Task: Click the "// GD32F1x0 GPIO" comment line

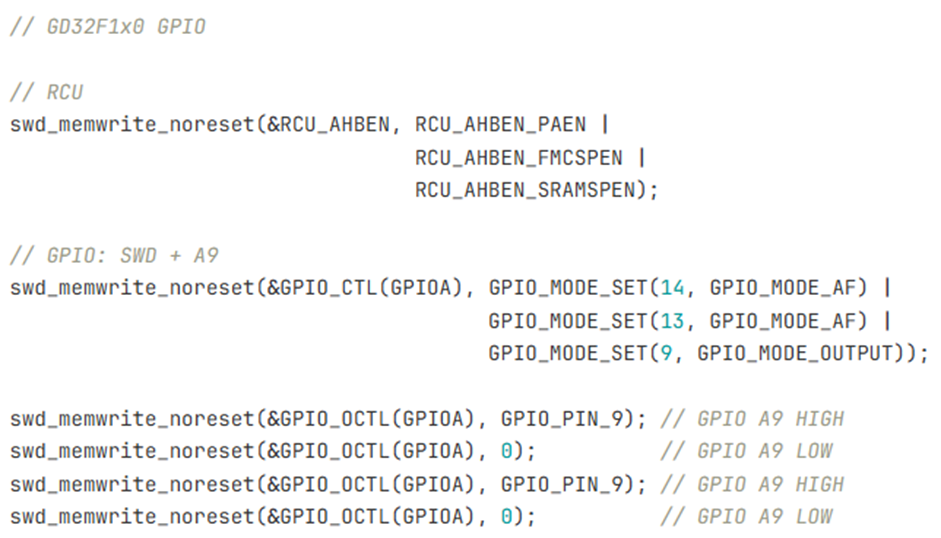Action: click(x=107, y=27)
